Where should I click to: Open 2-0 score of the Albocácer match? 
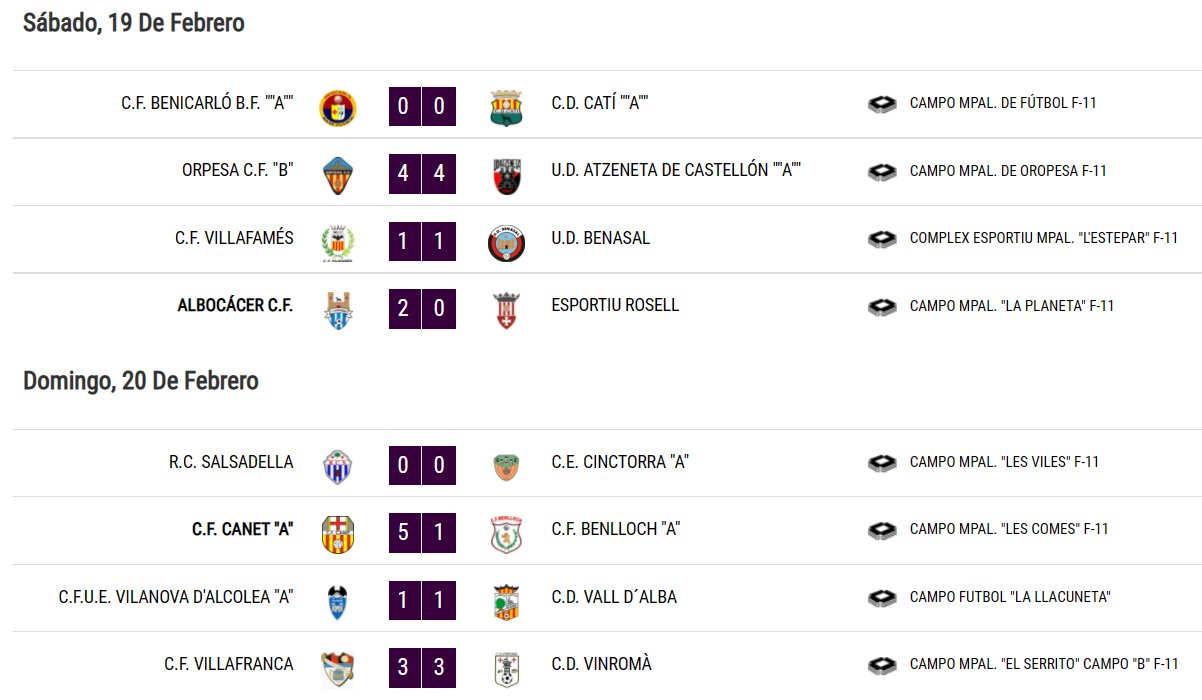click(422, 308)
